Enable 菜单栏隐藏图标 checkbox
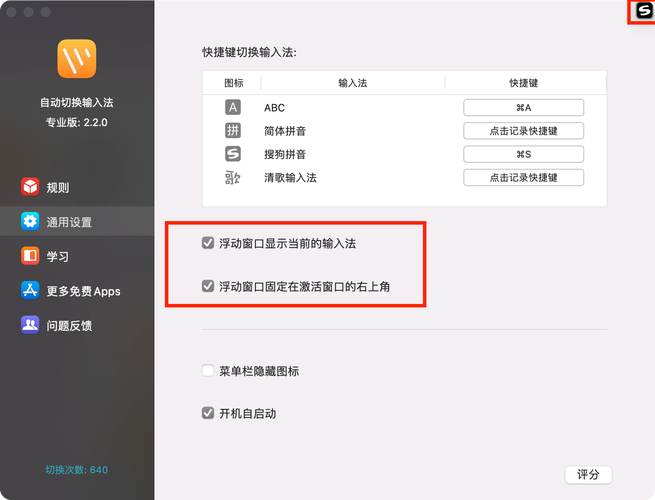655x500 pixels. click(208, 371)
